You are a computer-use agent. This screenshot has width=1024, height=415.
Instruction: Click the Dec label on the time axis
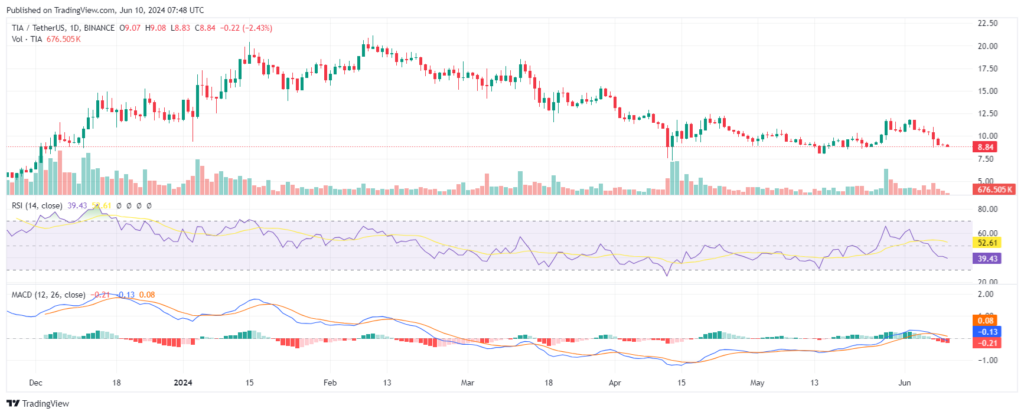36,381
